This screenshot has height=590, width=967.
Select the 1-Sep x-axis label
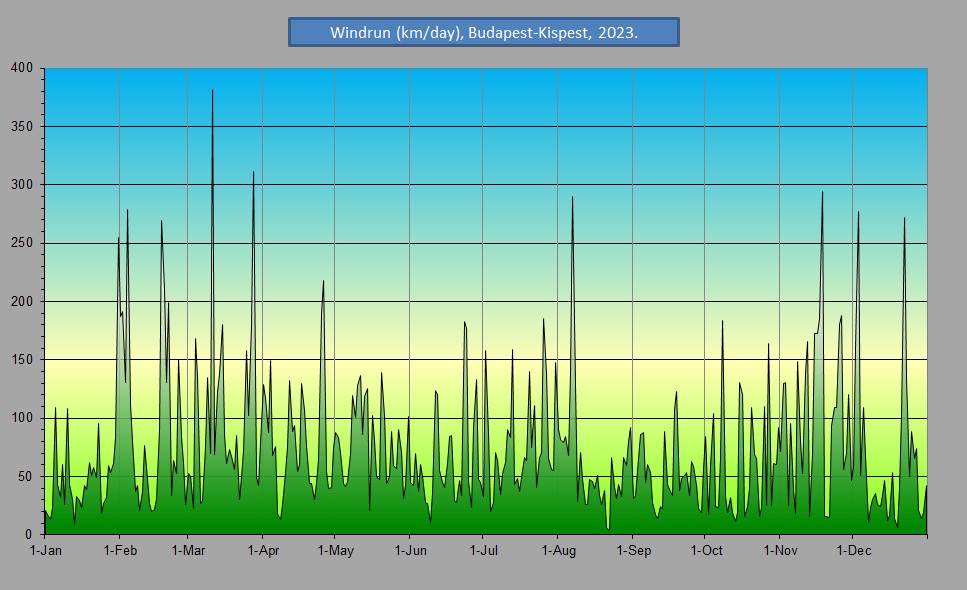coord(633,550)
